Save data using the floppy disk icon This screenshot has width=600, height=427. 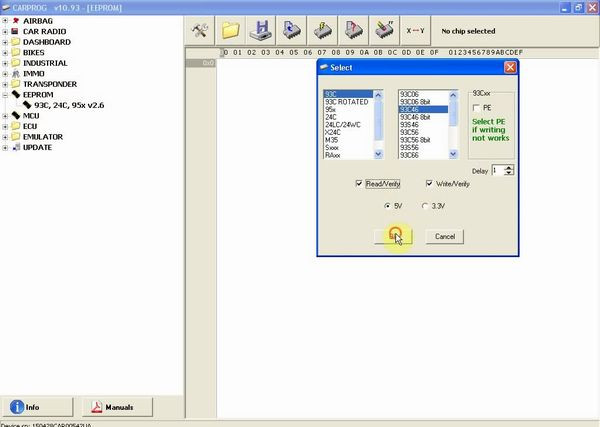tap(263, 30)
